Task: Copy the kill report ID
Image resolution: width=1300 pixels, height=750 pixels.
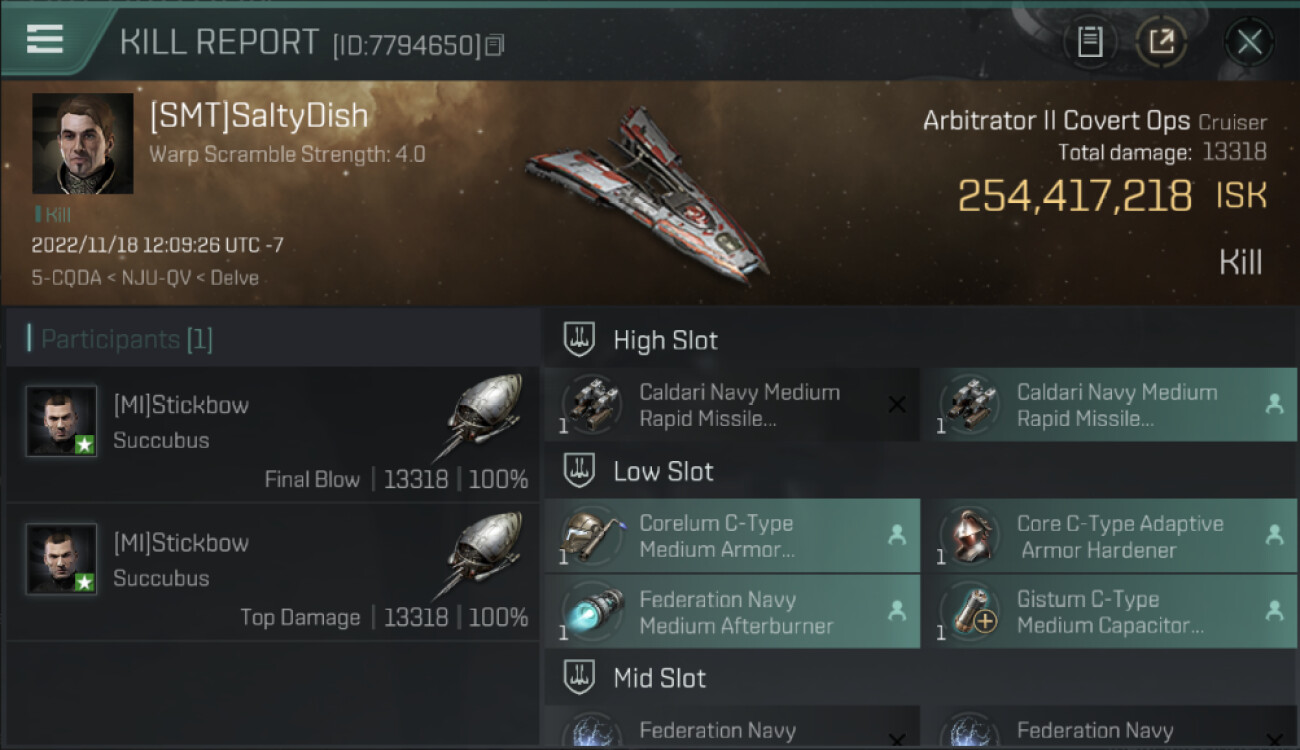Action: tap(496, 45)
